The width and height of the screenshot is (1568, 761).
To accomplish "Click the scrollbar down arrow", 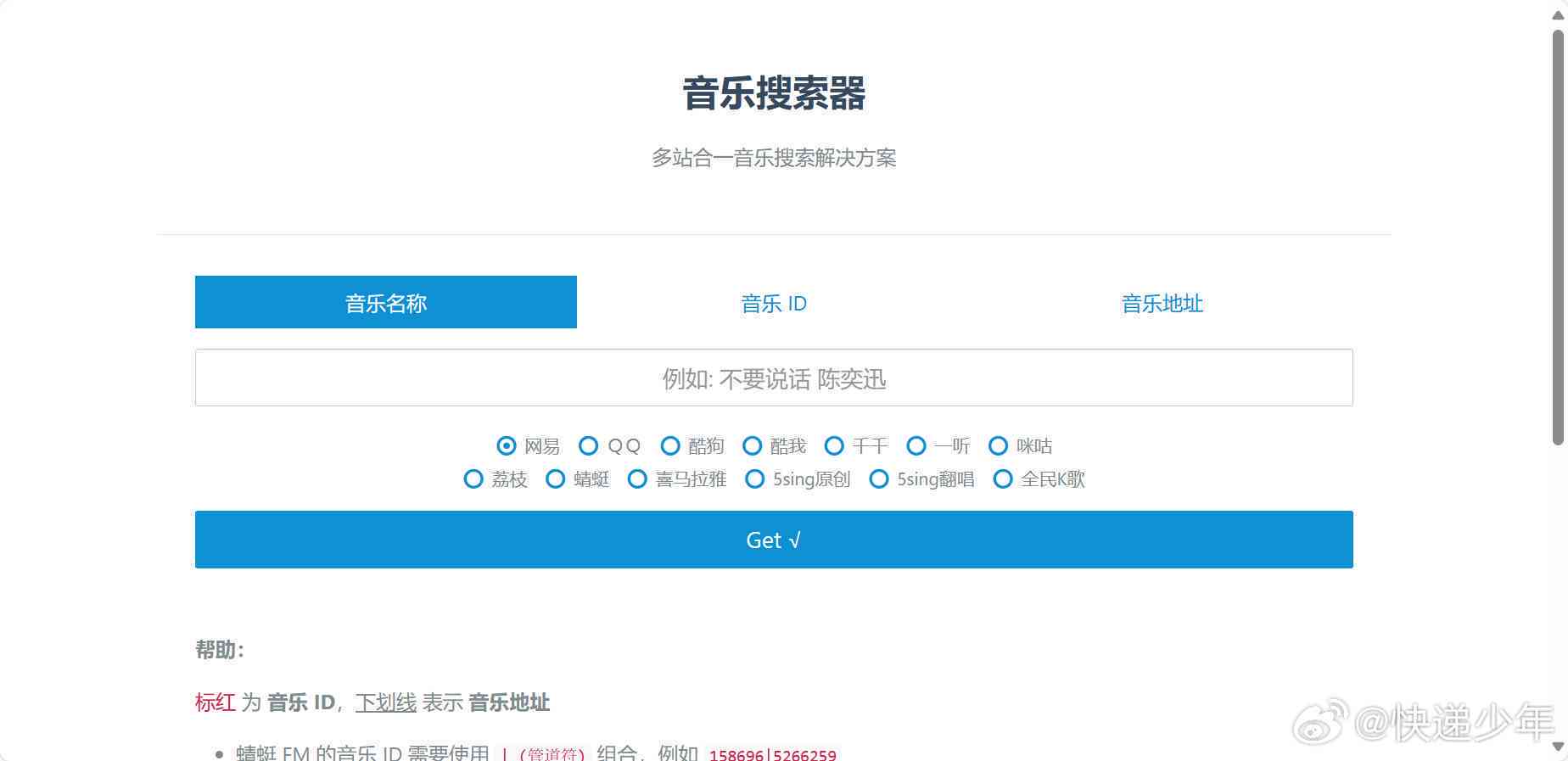I will tap(1558, 747).
